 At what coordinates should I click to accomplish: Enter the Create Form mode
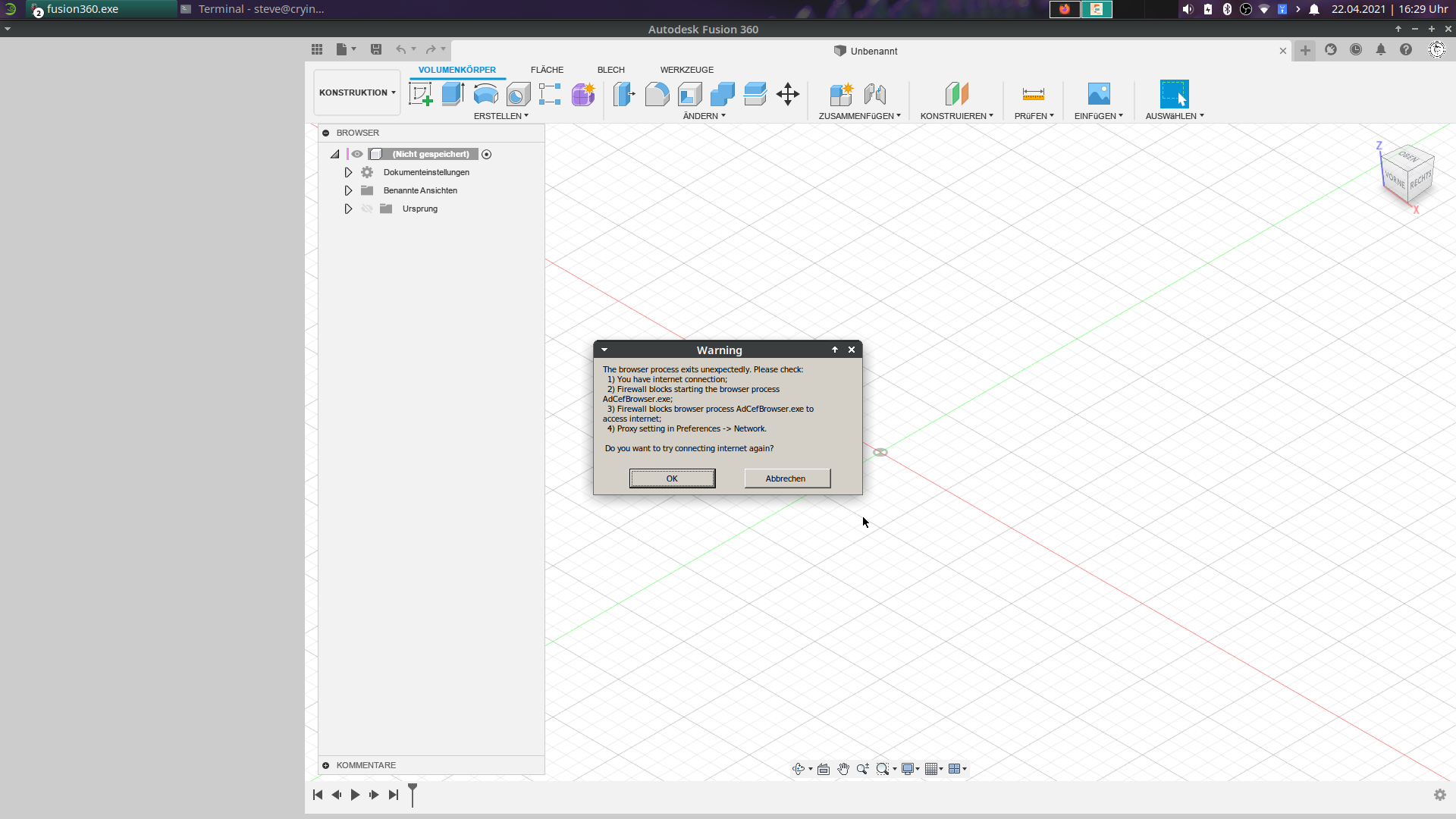(x=582, y=94)
